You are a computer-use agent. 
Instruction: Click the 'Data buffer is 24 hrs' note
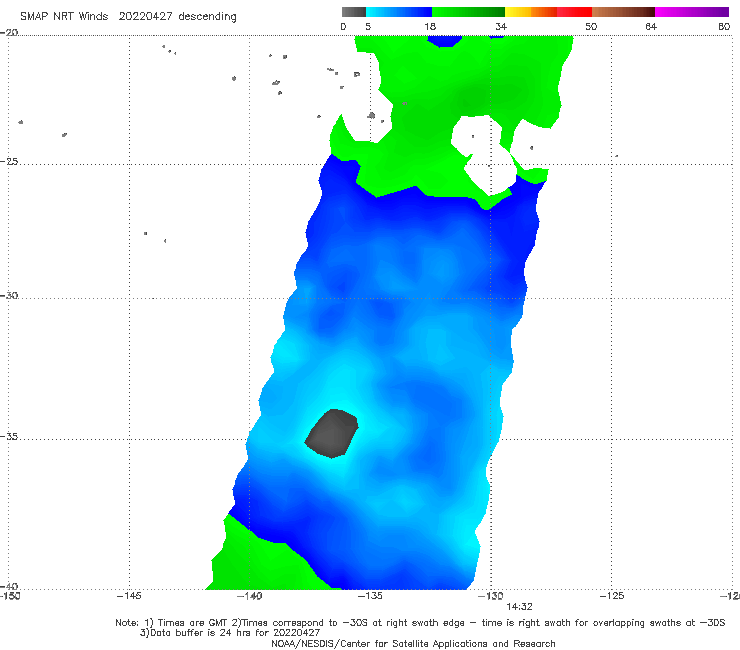[230, 633]
